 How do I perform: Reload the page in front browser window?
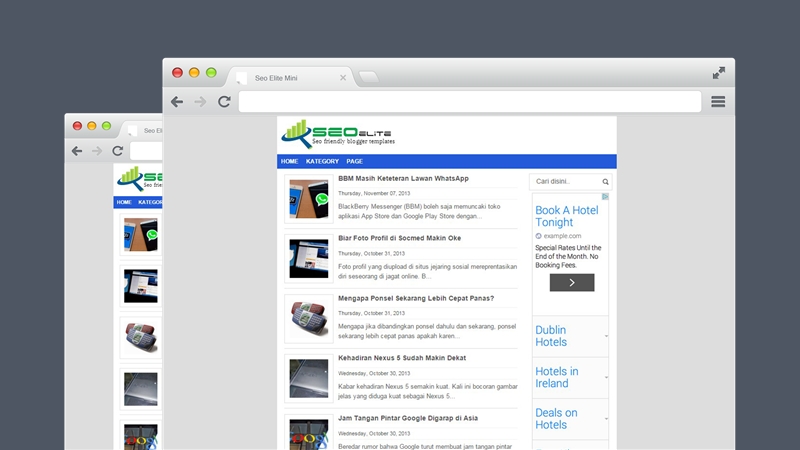pyautogui.click(x=224, y=102)
